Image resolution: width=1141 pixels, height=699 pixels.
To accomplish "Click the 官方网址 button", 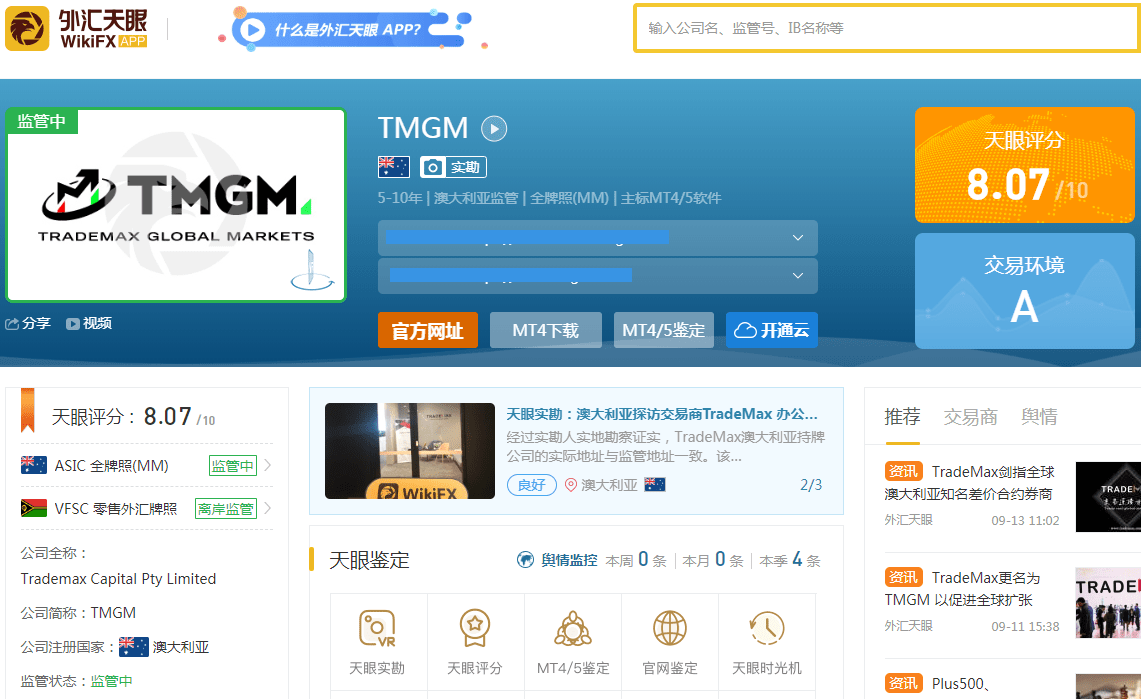I will pyautogui.click(x=428, y=330).
